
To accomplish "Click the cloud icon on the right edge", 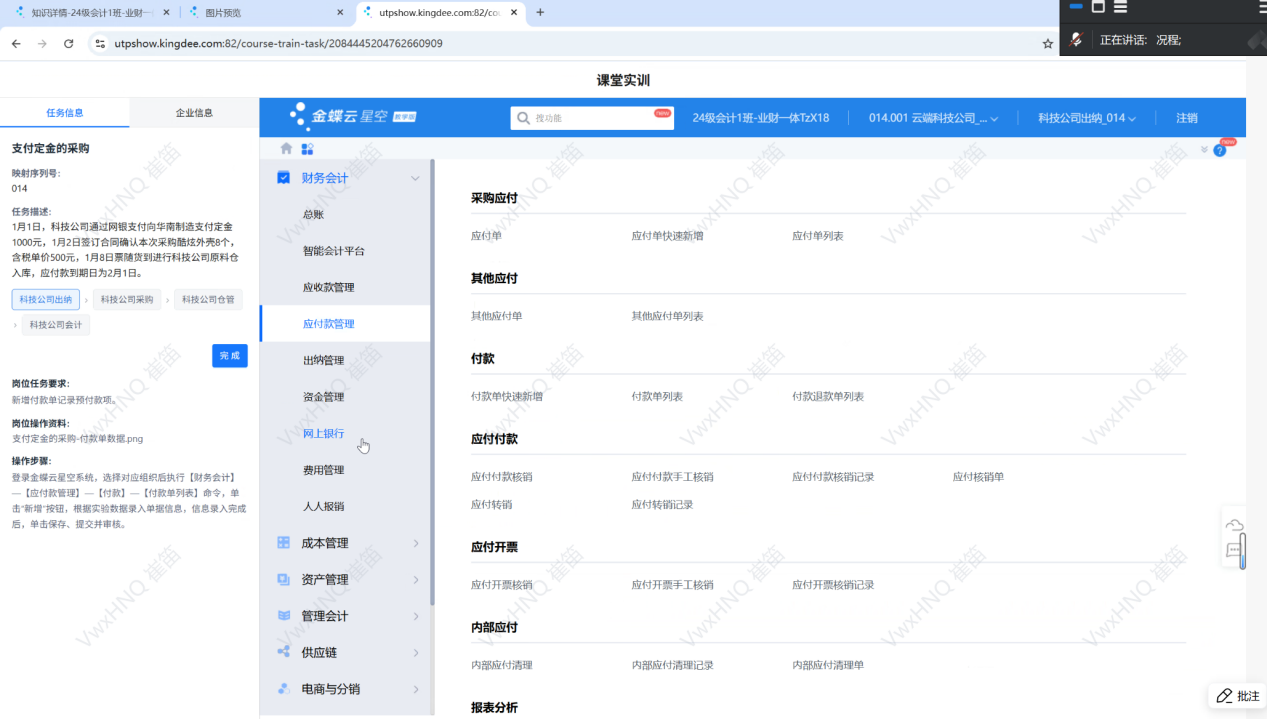I will [x=1234, y=526].
